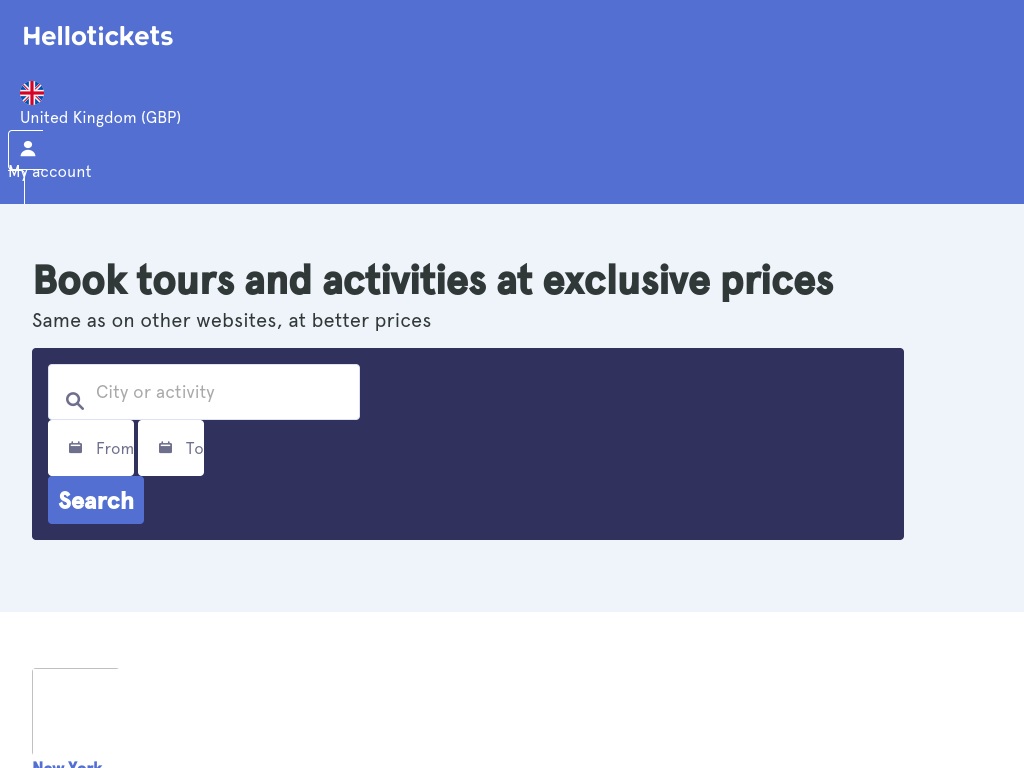Follow the New York link
Viewport: 1024px width, 768px height.
(67, 764)
